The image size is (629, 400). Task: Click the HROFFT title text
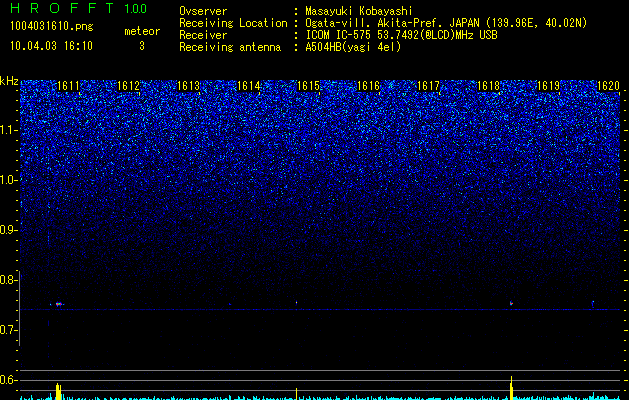62,8
